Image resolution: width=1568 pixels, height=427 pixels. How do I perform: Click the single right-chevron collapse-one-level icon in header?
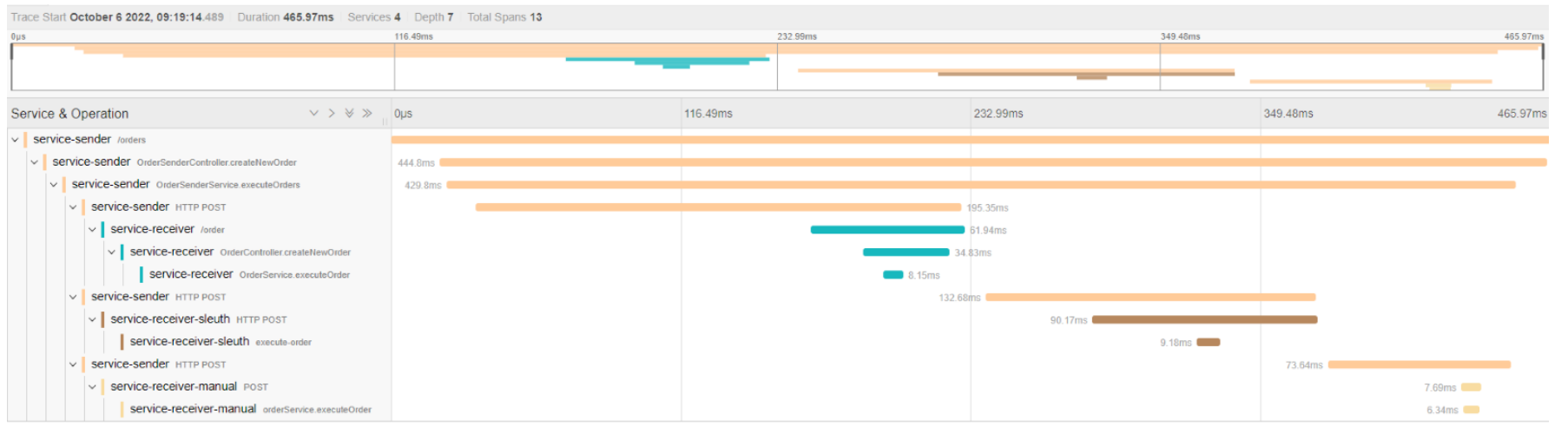pyautogui.click(x=332, y=114)
